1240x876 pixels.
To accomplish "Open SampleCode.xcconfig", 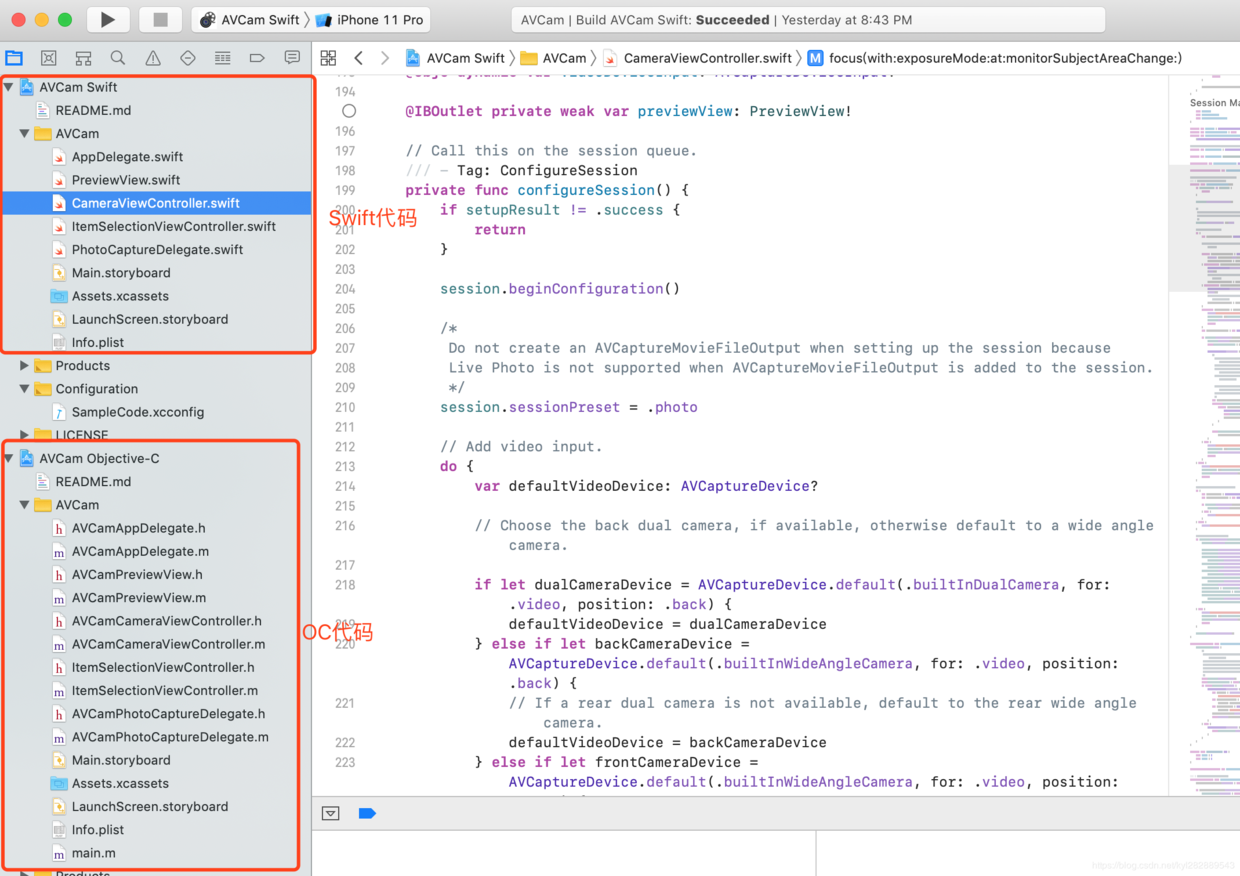I will [x=137, y=411].
